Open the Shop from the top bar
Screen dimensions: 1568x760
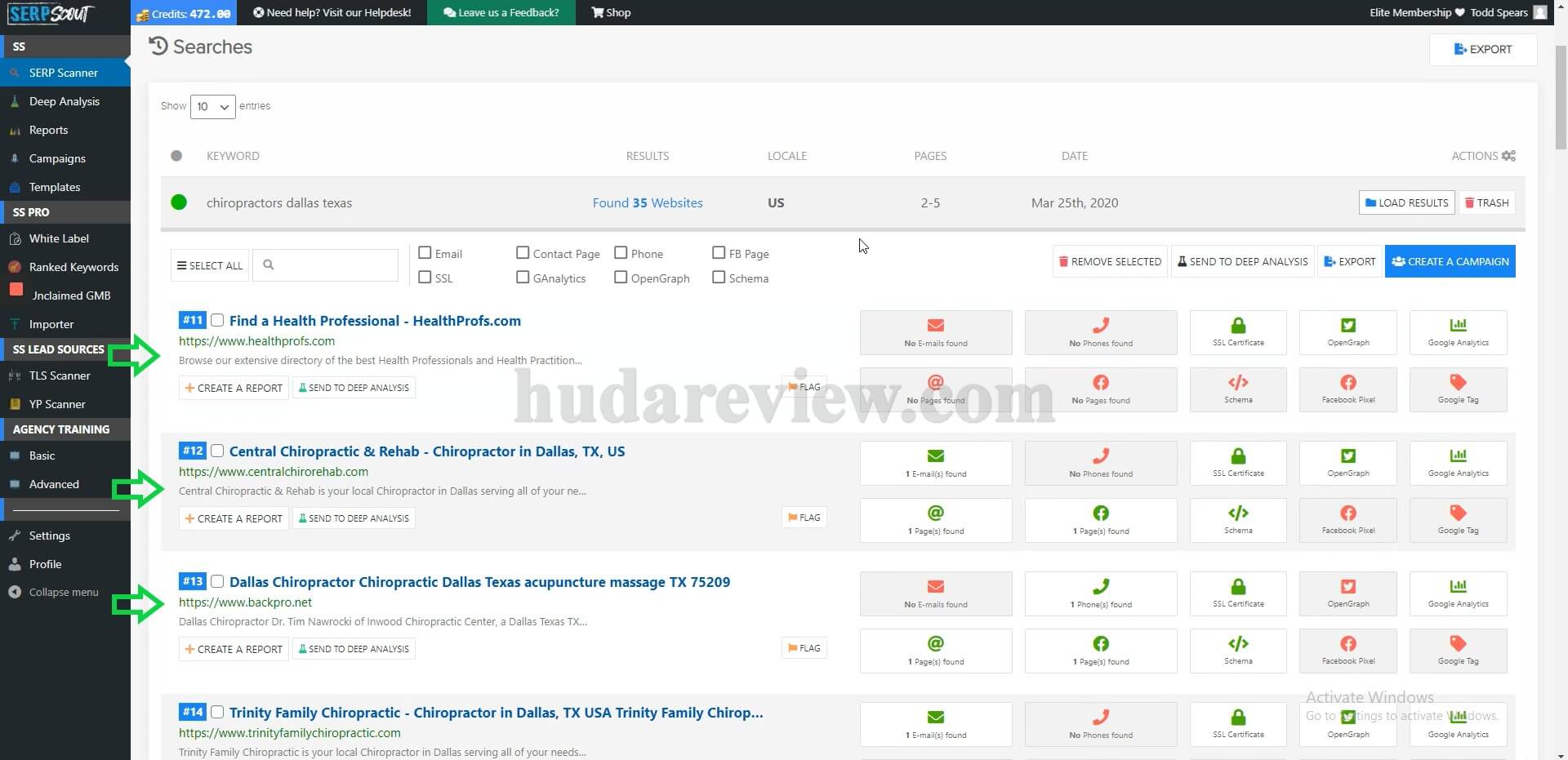pos(610,12)
